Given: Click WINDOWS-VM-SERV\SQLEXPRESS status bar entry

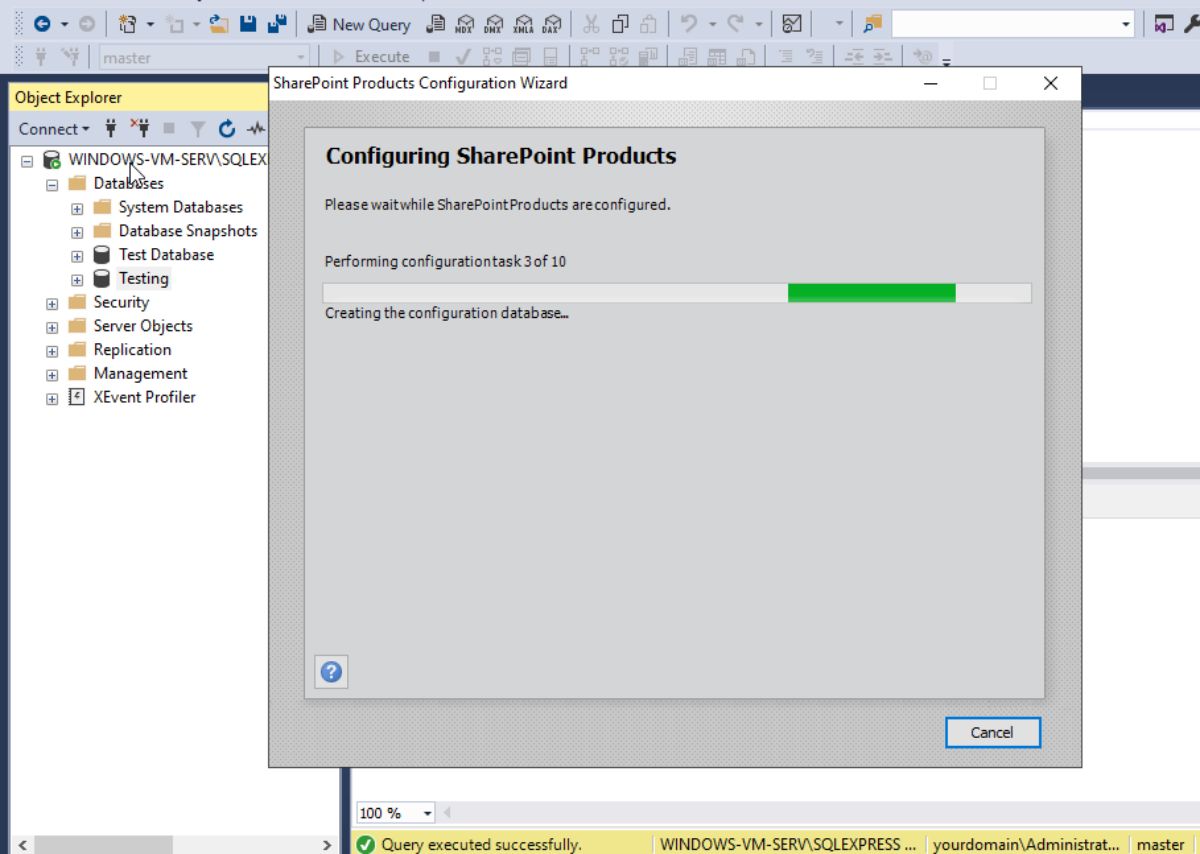Looking at the screenshot, I should point(788,844).
